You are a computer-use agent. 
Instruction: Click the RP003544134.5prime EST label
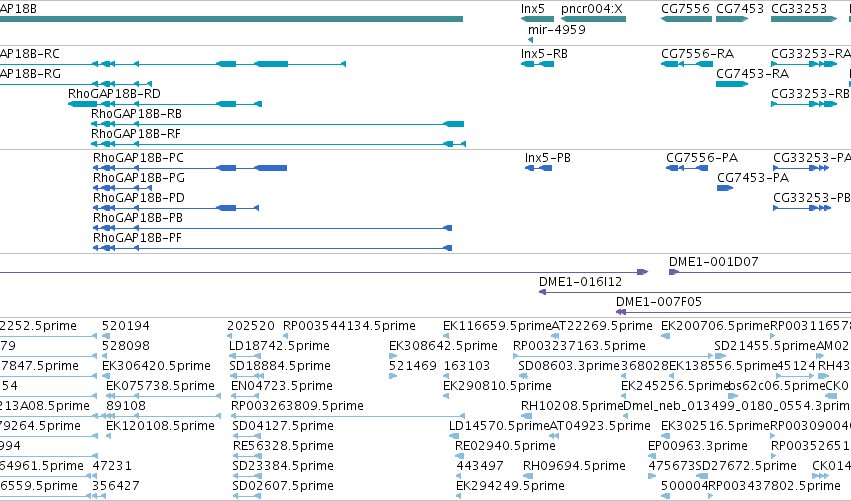click(x=349, y=326)
